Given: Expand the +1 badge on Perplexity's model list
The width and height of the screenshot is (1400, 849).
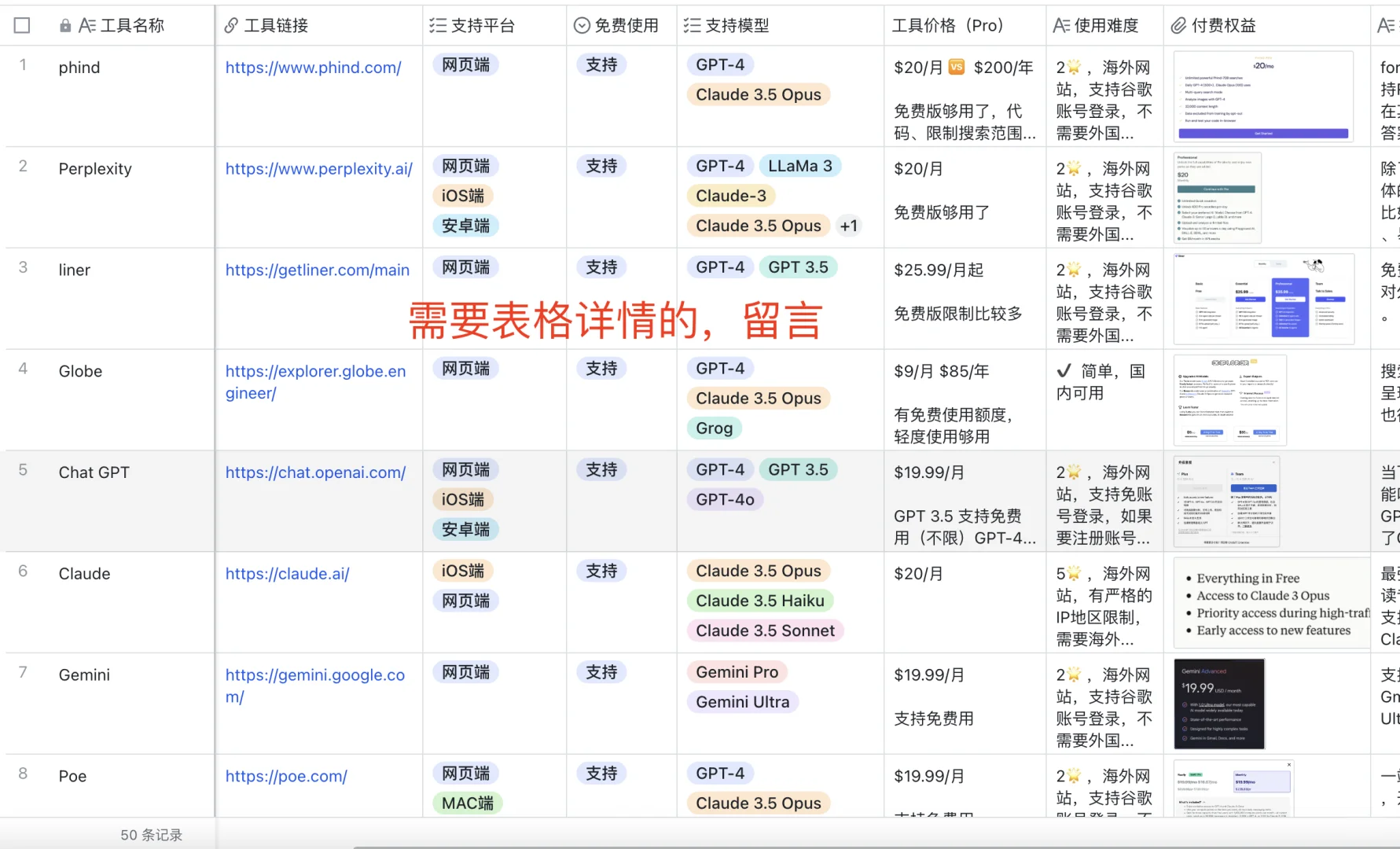Looking at the screenshot, I should (x=849, y=226).
